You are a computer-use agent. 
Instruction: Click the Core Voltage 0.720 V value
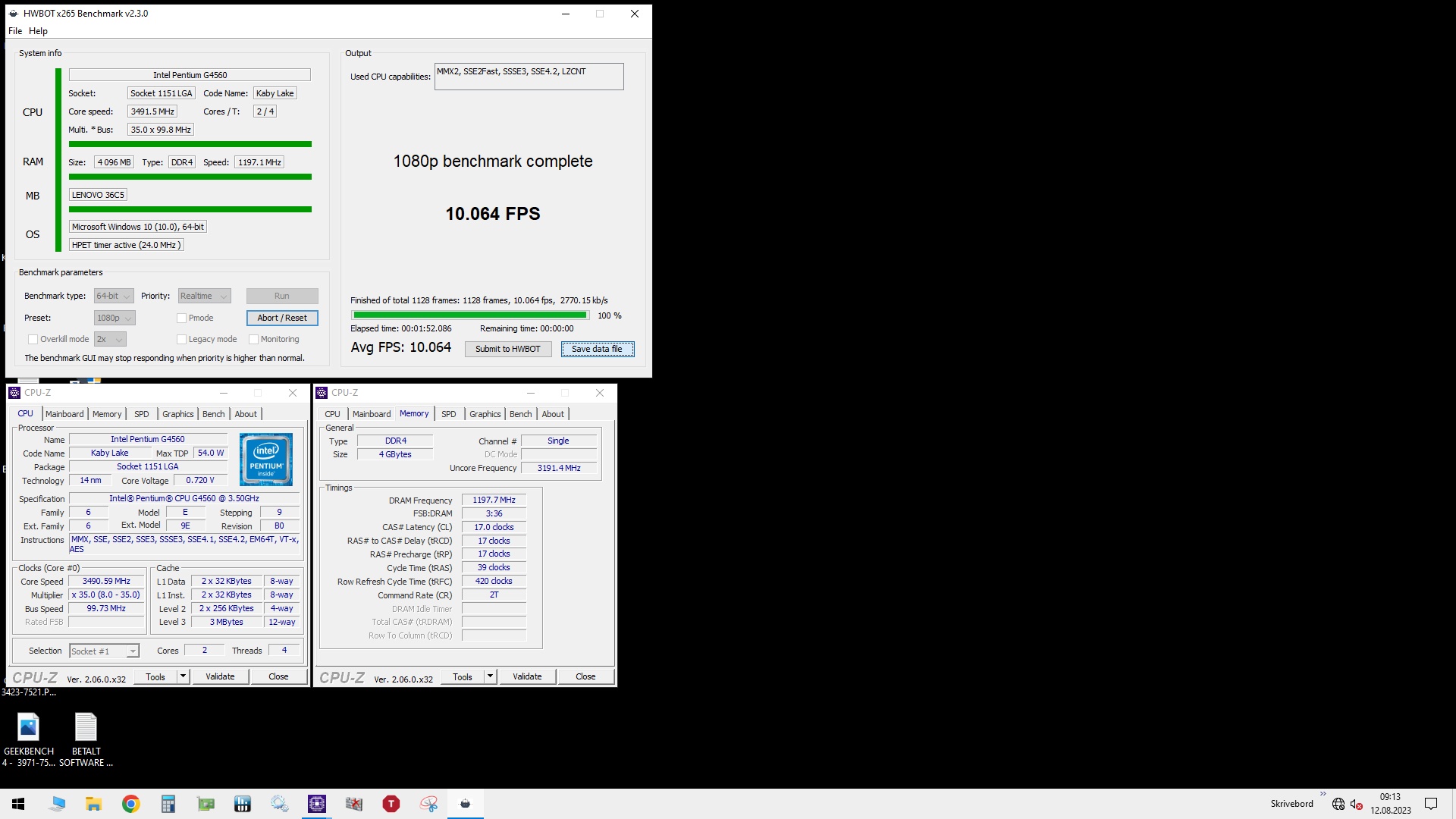200,481
